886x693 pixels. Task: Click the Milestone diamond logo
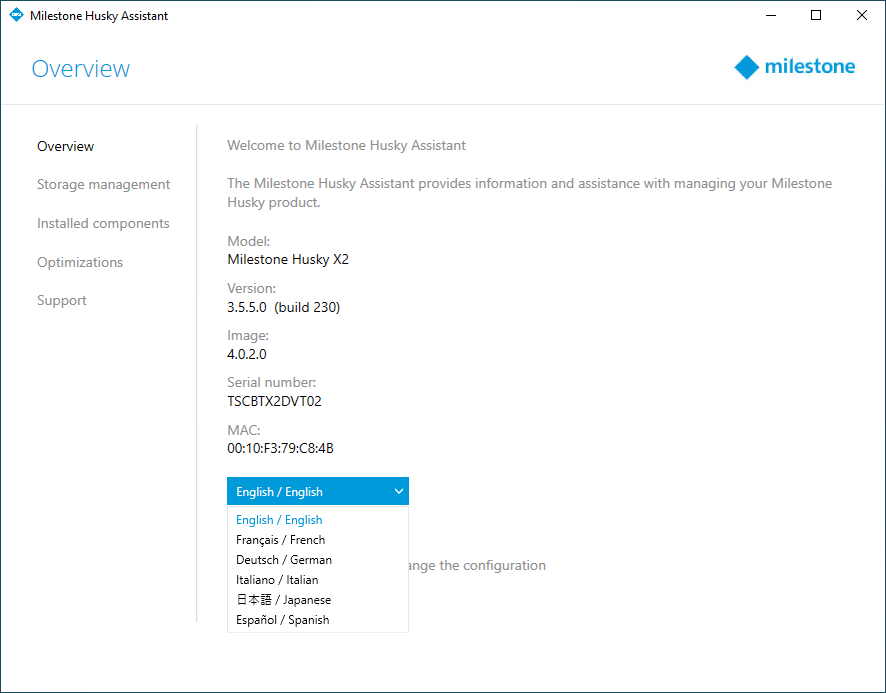[x=746, y=67]
